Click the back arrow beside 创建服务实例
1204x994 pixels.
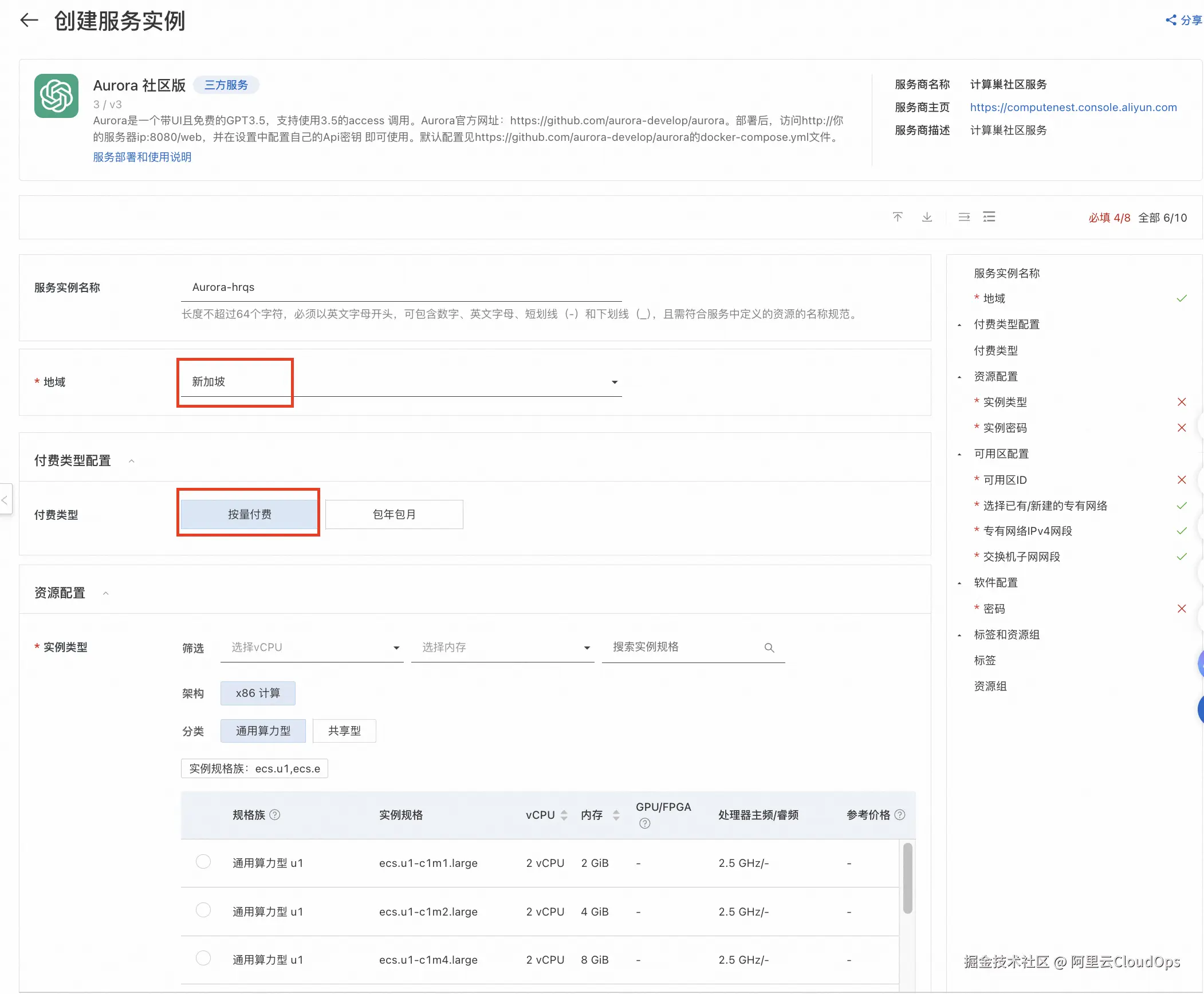coord(29,21)
